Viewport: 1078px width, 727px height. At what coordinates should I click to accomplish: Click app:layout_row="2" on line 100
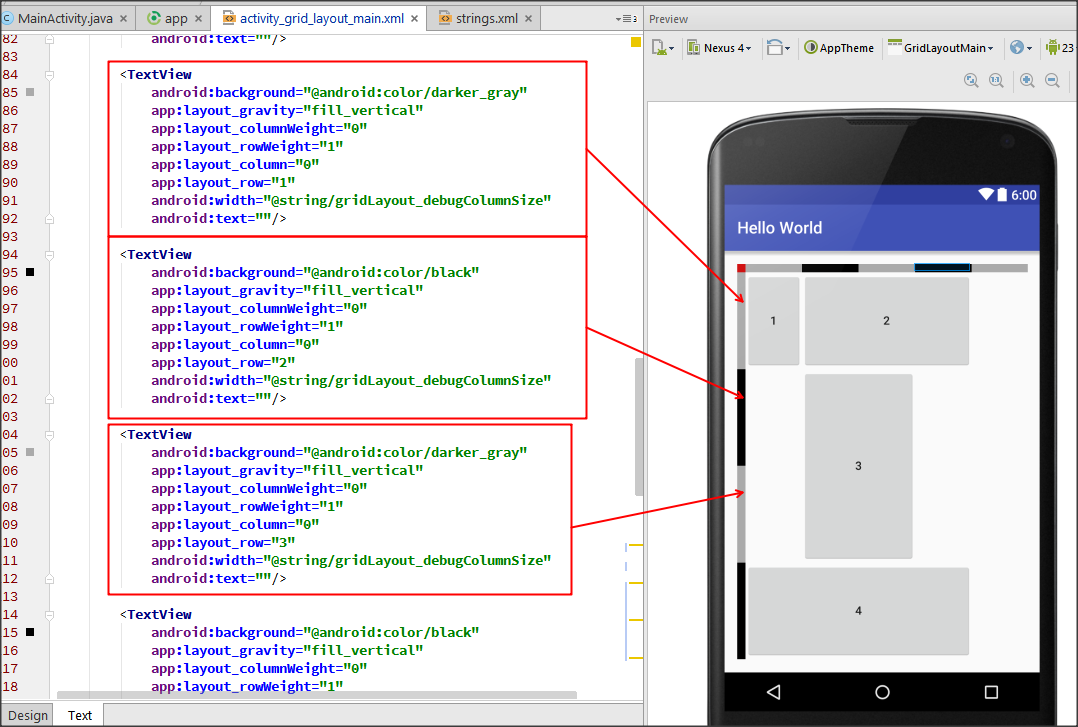point(223,362)
